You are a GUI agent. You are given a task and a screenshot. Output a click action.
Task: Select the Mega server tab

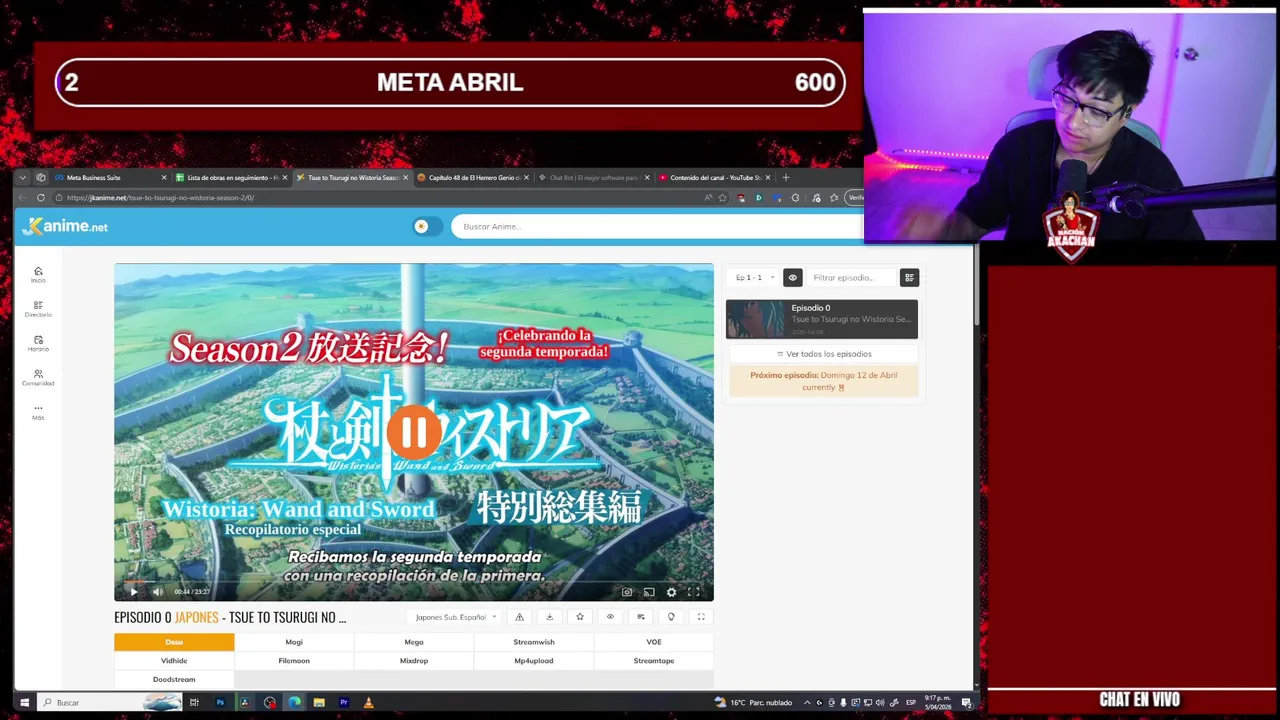[x=414, y=642]
